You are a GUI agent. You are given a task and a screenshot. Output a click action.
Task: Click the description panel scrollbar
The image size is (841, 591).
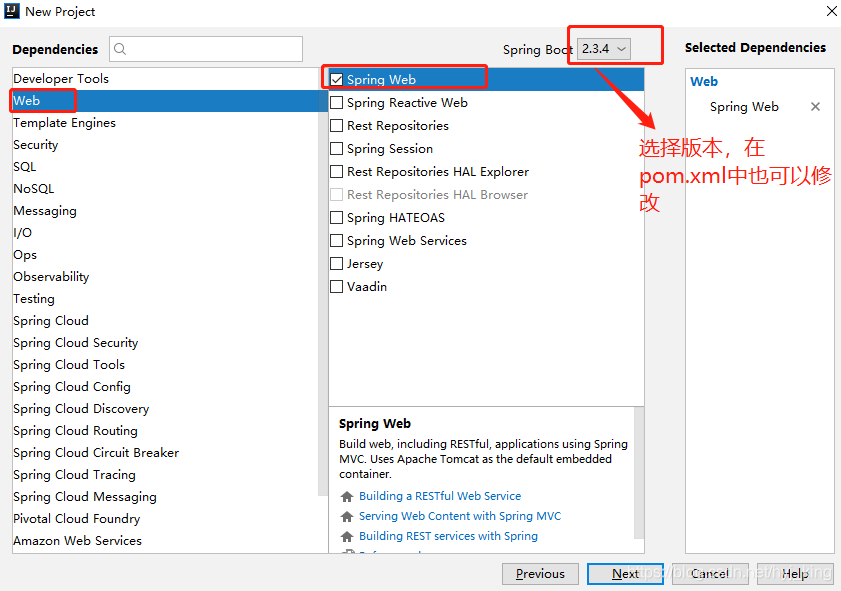pyautogui.click(x=639, y=472)
